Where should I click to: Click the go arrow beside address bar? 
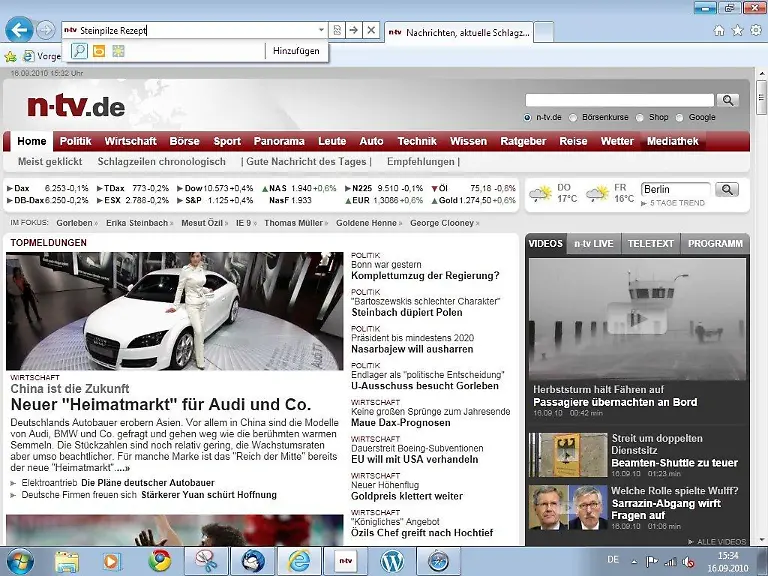click(x=354, y=31)
